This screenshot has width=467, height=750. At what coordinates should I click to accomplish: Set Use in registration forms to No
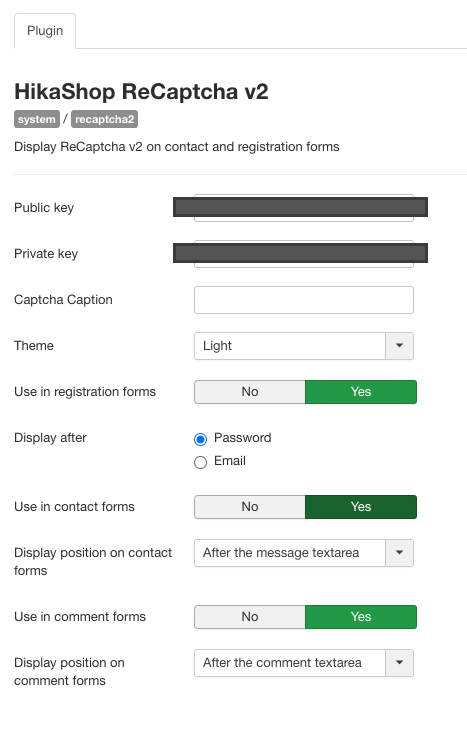(x=250, y=392)
